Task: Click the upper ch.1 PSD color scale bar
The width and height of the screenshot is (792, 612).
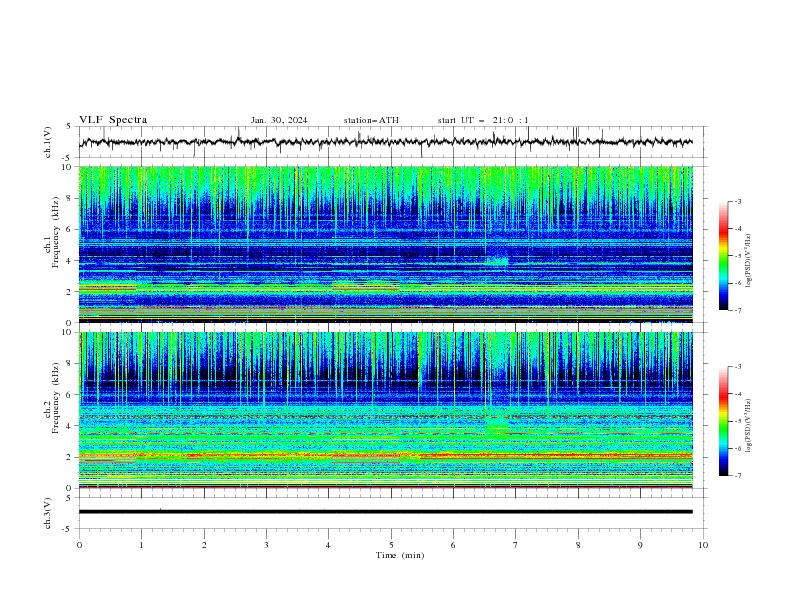Action: [724, 256]
